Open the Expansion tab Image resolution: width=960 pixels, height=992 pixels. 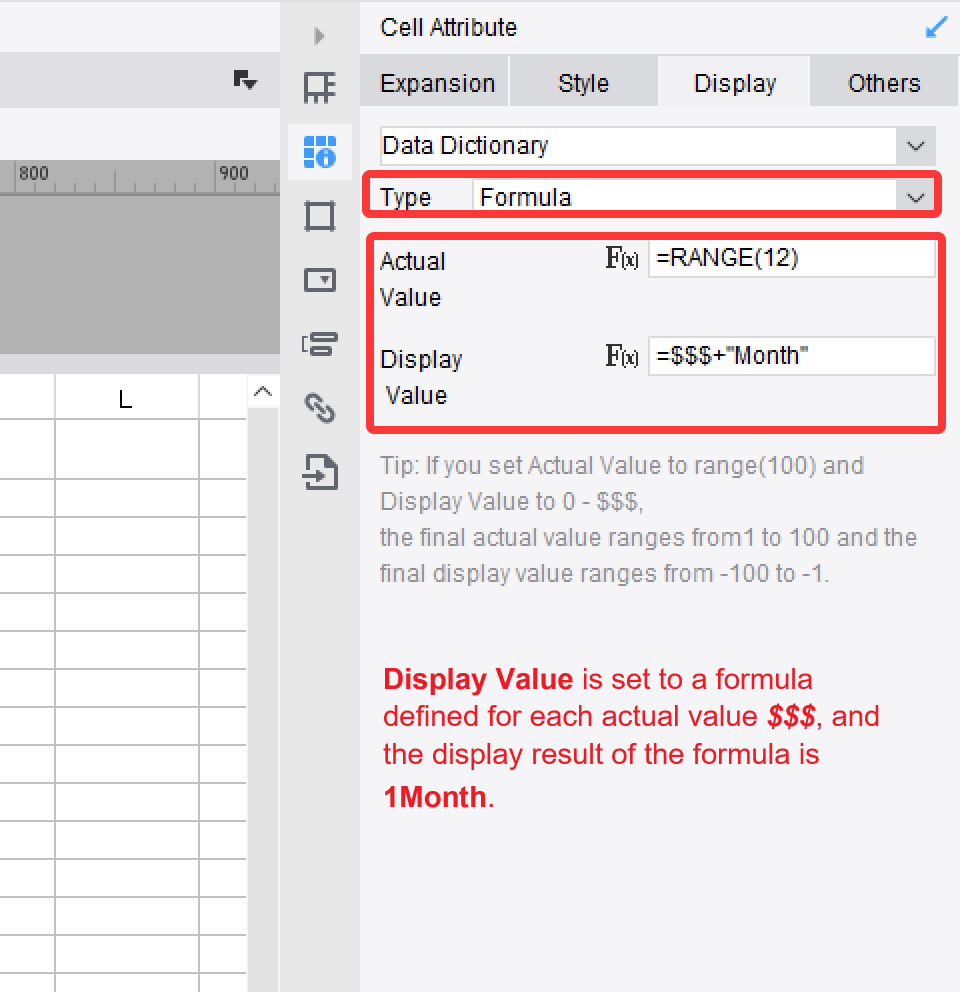coord(437,82)
